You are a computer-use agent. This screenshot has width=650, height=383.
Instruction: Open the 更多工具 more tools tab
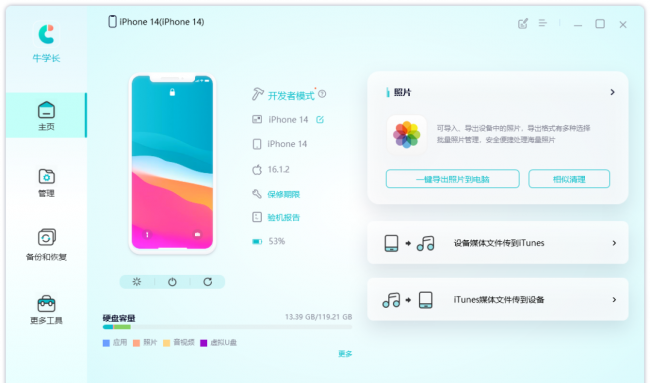tap(46, 310)
